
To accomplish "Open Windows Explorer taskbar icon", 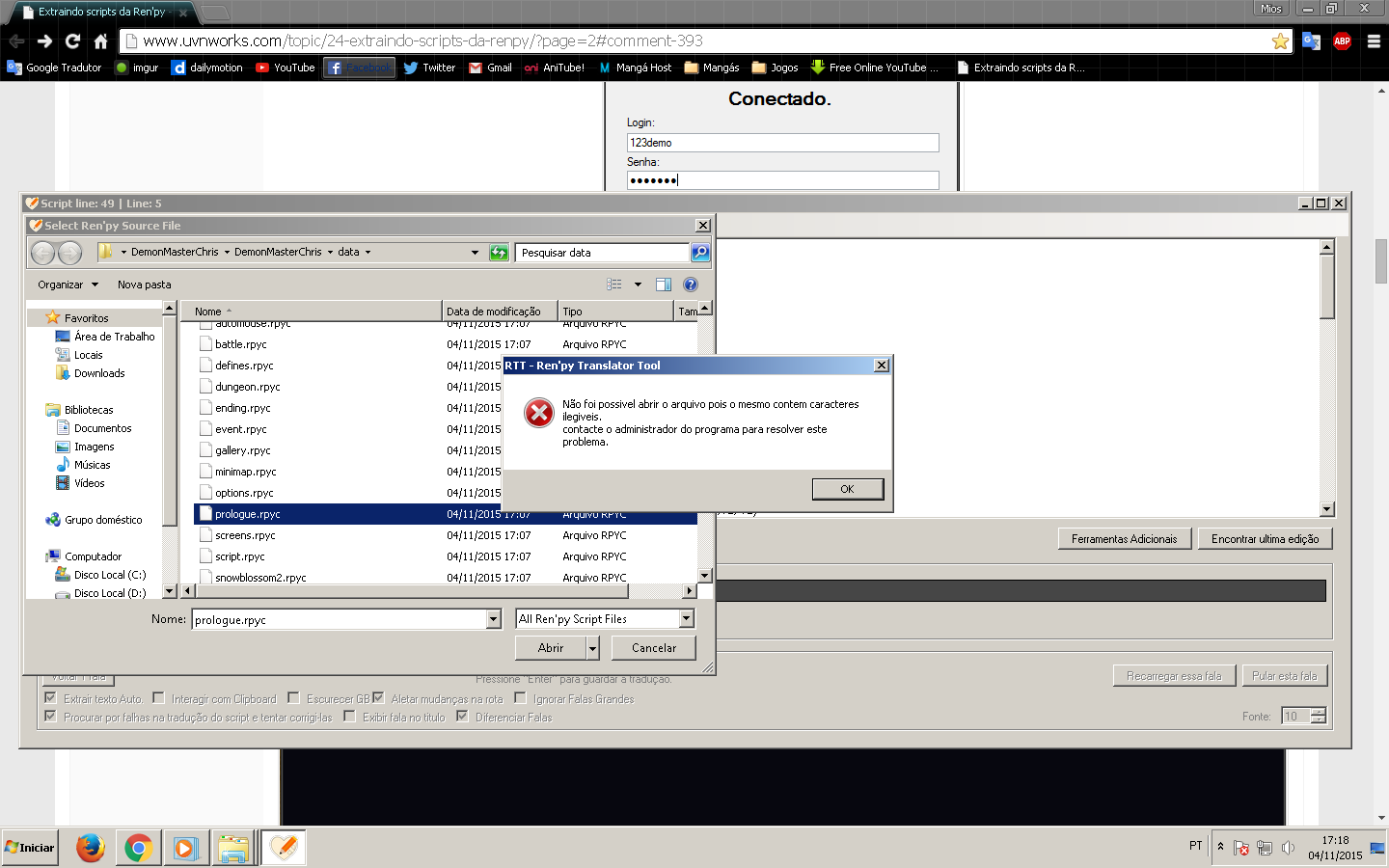I will click(x=233, y=848).
